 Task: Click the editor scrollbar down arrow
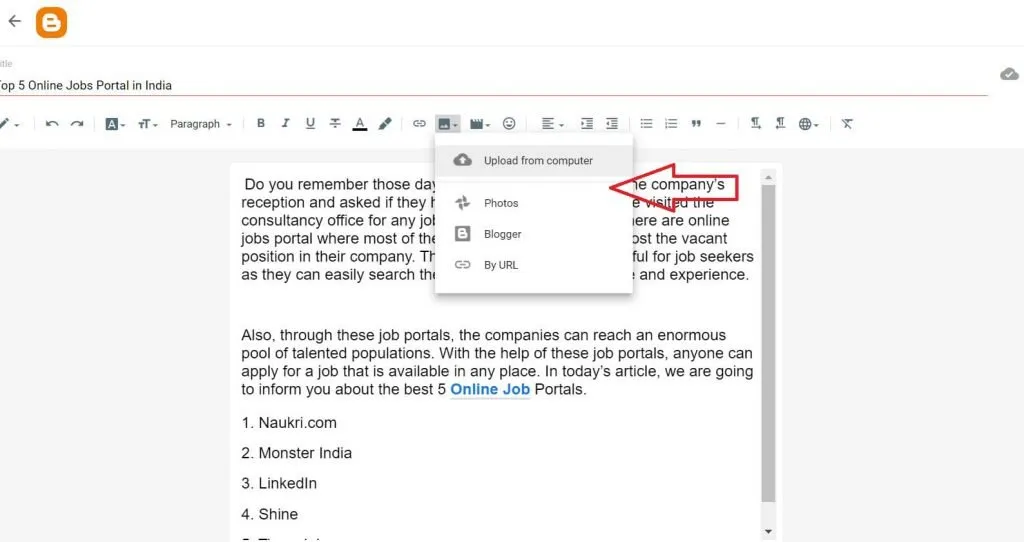(x=769, y=532)
